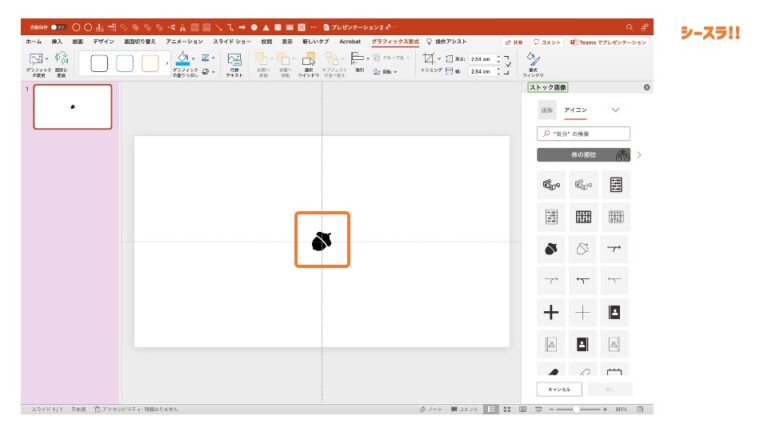Switch to slide sorter grid view

[507, 409]
